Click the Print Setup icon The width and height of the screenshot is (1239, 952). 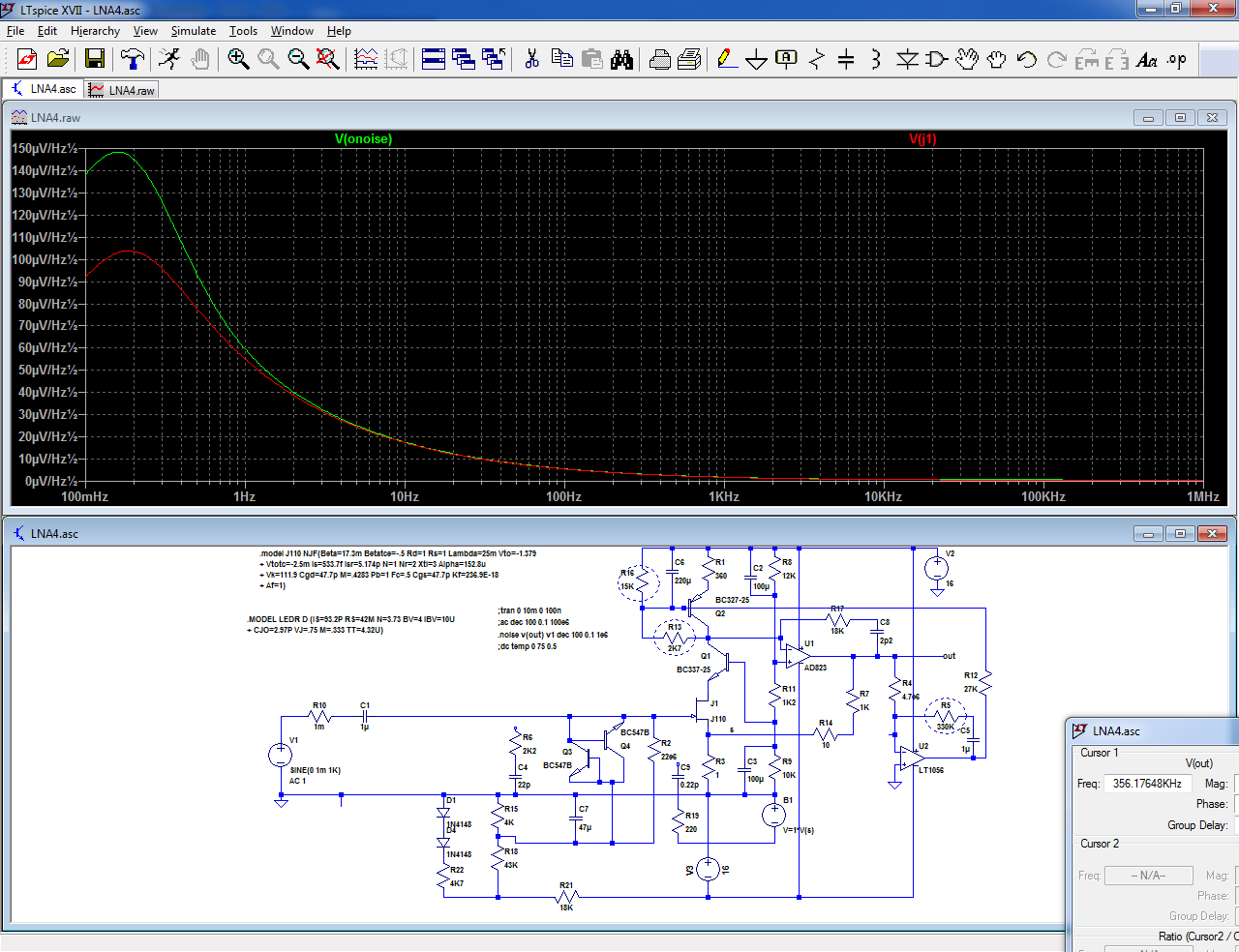[x=689, y=59]
